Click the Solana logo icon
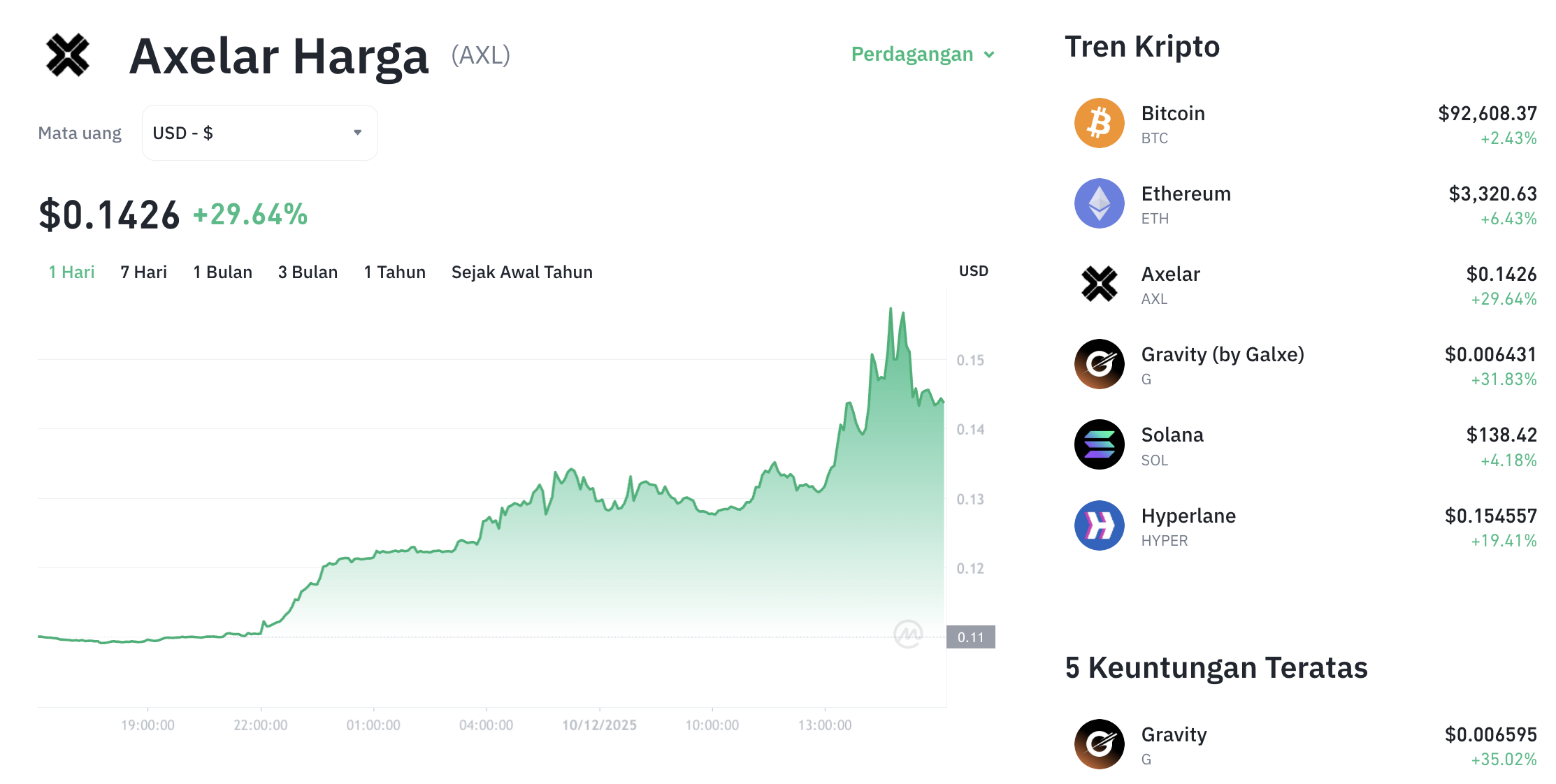1556x784 pixels. (1099, 444)
